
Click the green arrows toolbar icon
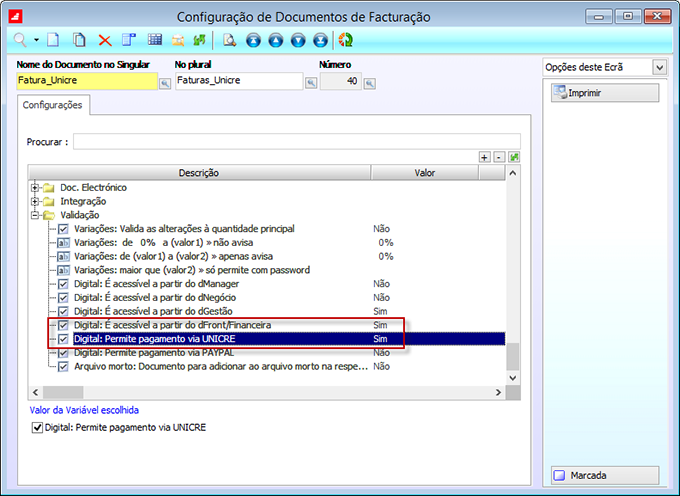[x=199, y=41]
